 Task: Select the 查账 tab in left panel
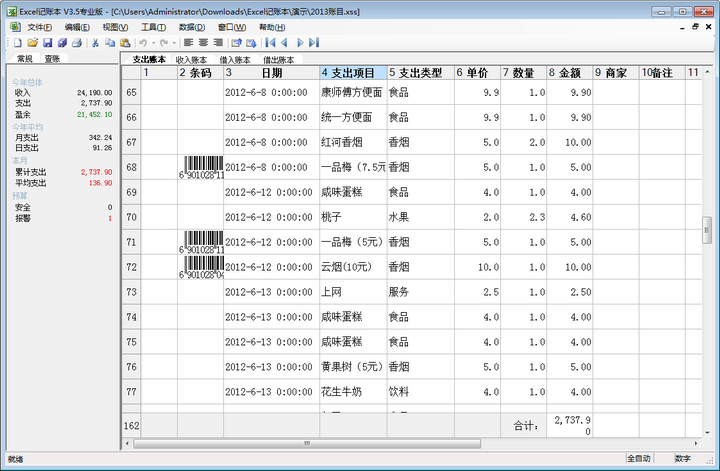pos(52,60)
